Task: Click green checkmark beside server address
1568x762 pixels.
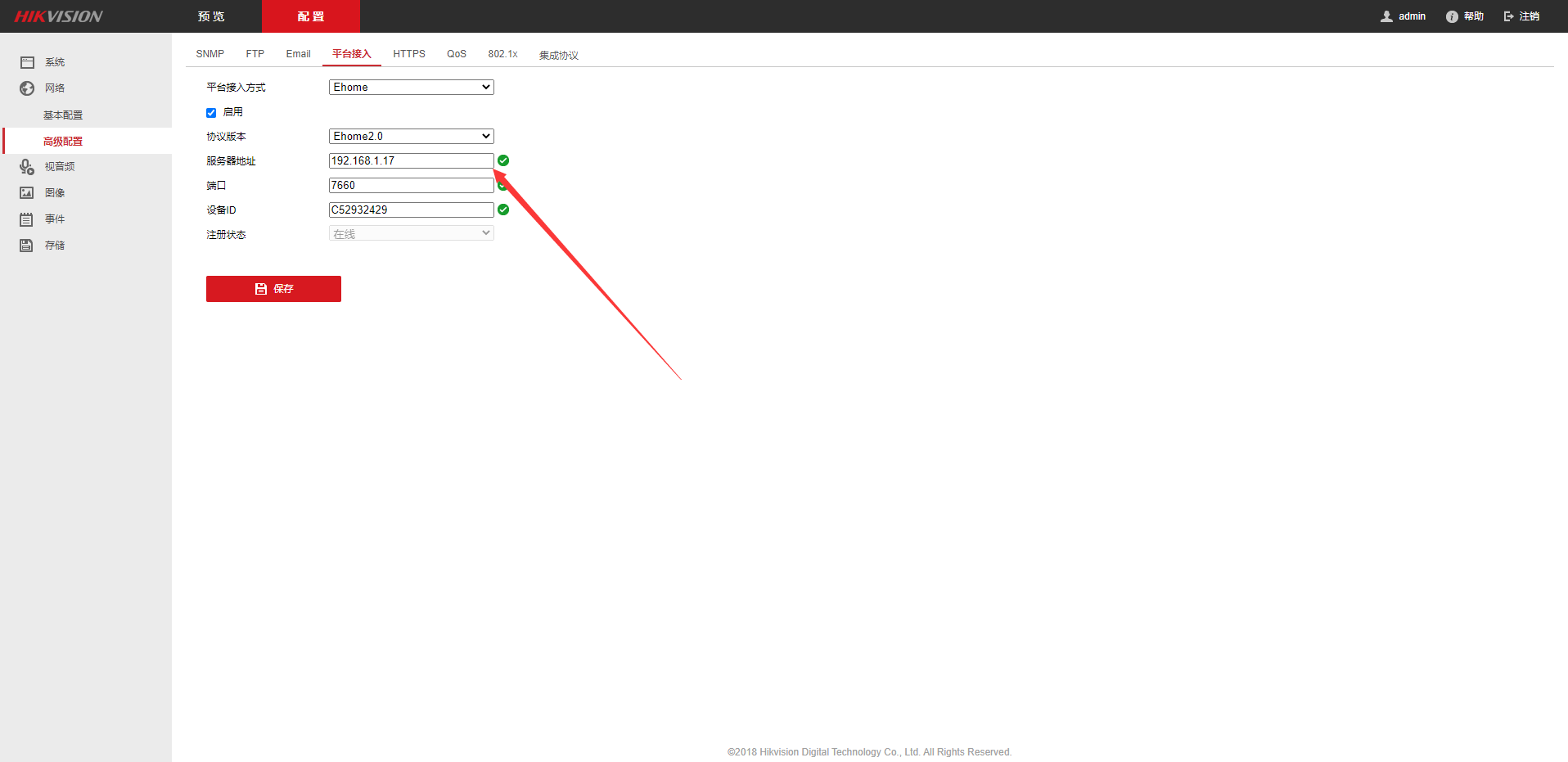Action: pyautogui.click(x=503, y=160)
